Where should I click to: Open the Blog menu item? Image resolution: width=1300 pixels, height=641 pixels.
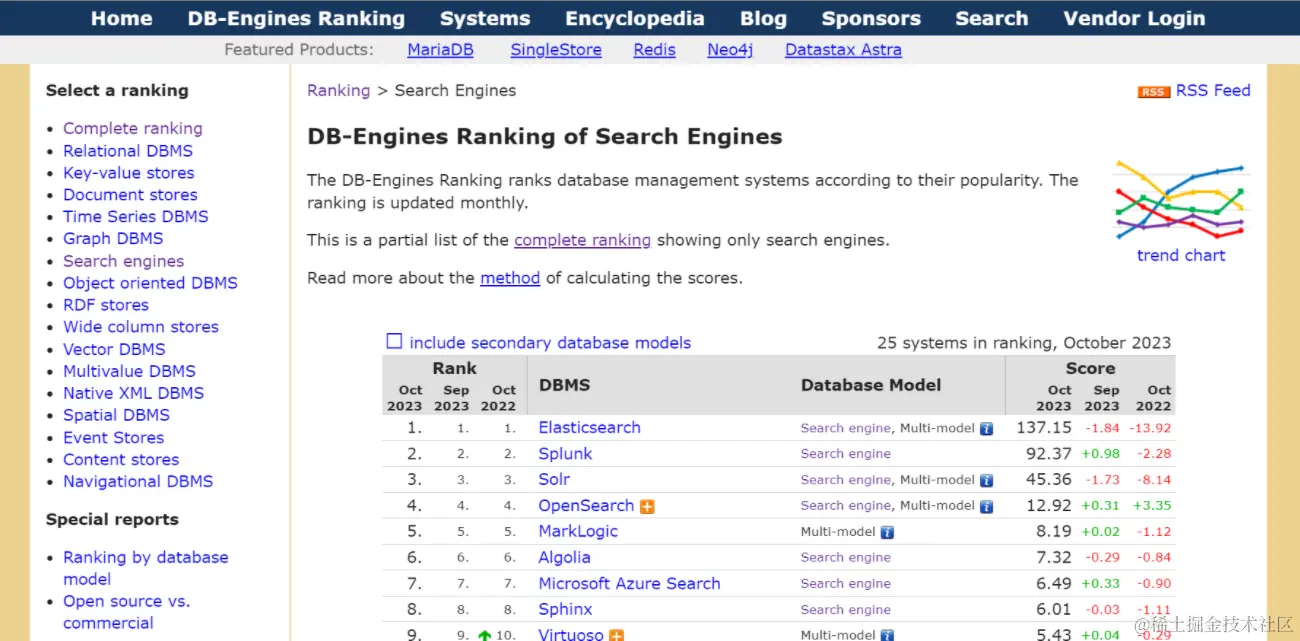pos(763,18)
